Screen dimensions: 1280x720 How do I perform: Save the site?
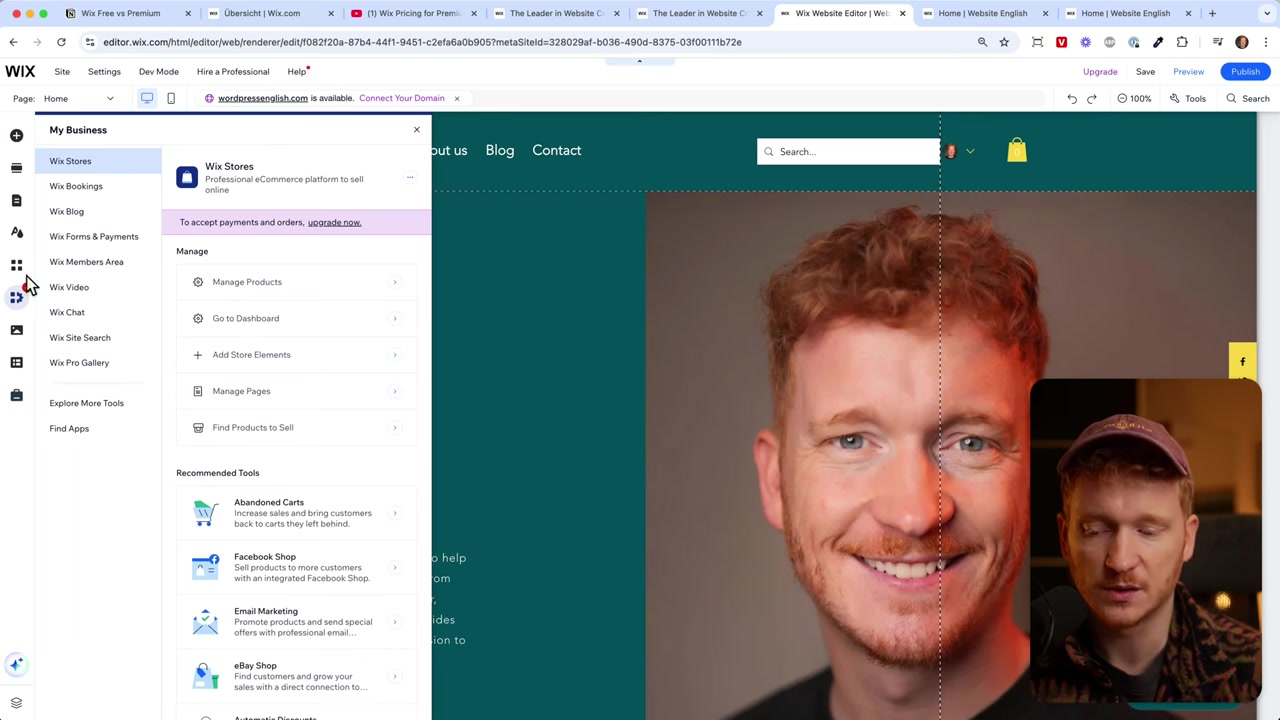tap(1145, 72)
